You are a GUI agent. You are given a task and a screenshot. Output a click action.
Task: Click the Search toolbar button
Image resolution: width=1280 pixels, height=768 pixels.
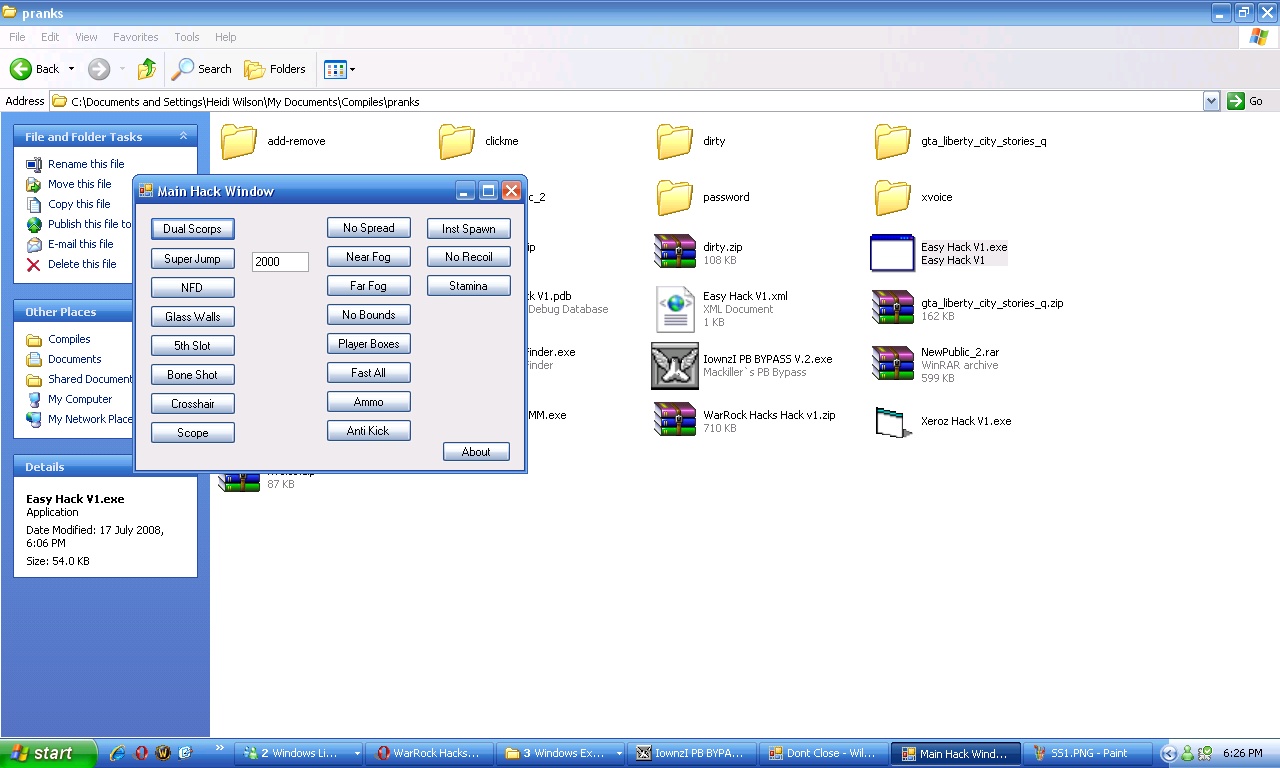[x=202, y=69]
